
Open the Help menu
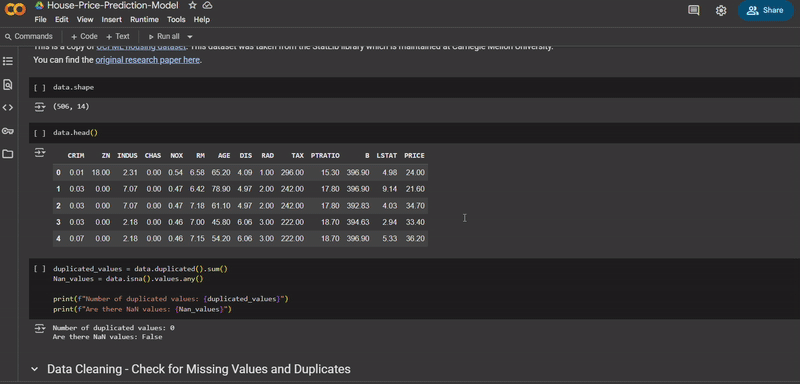pyautogui.click(x=202, y=19)
